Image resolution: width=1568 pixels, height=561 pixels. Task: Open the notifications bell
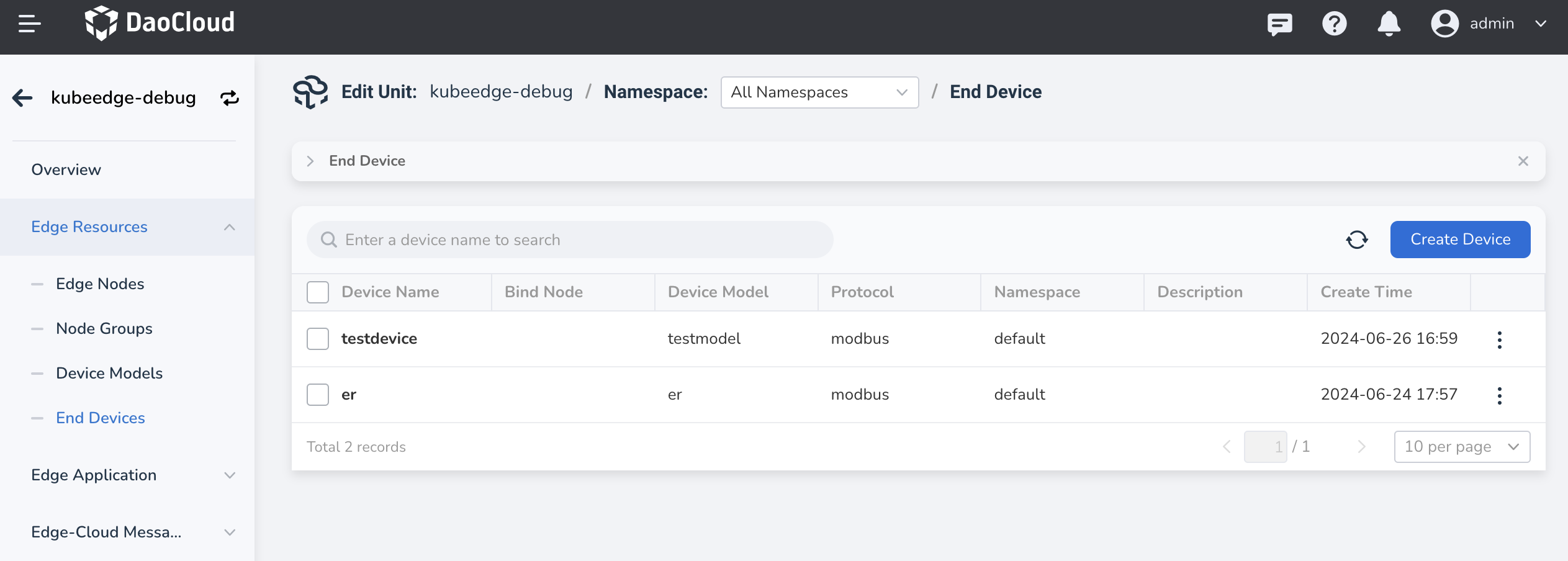1389,24
